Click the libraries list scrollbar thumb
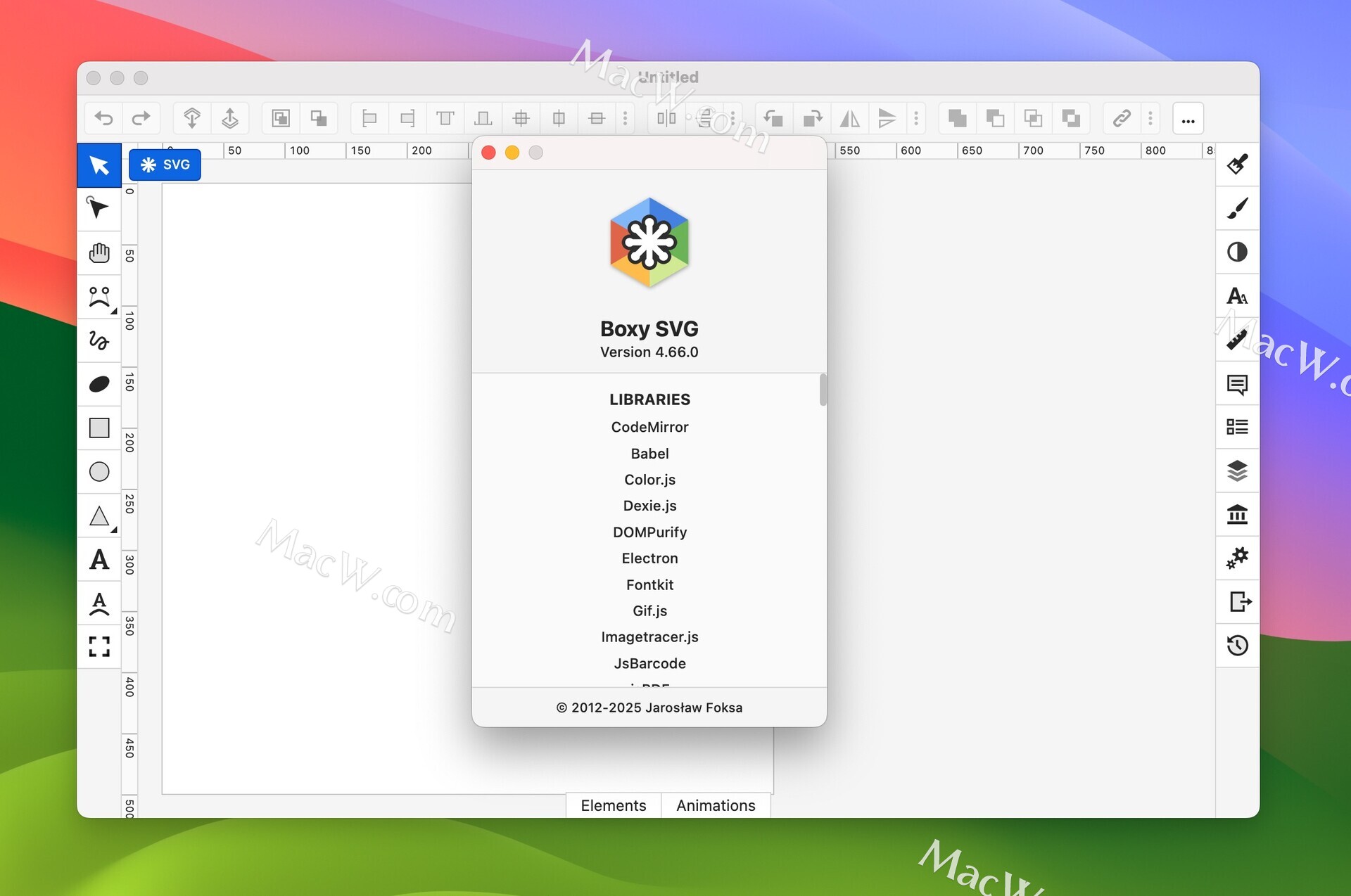Image resolution: width=1351 pixels, height=896 pixels. tap(823, 390)
